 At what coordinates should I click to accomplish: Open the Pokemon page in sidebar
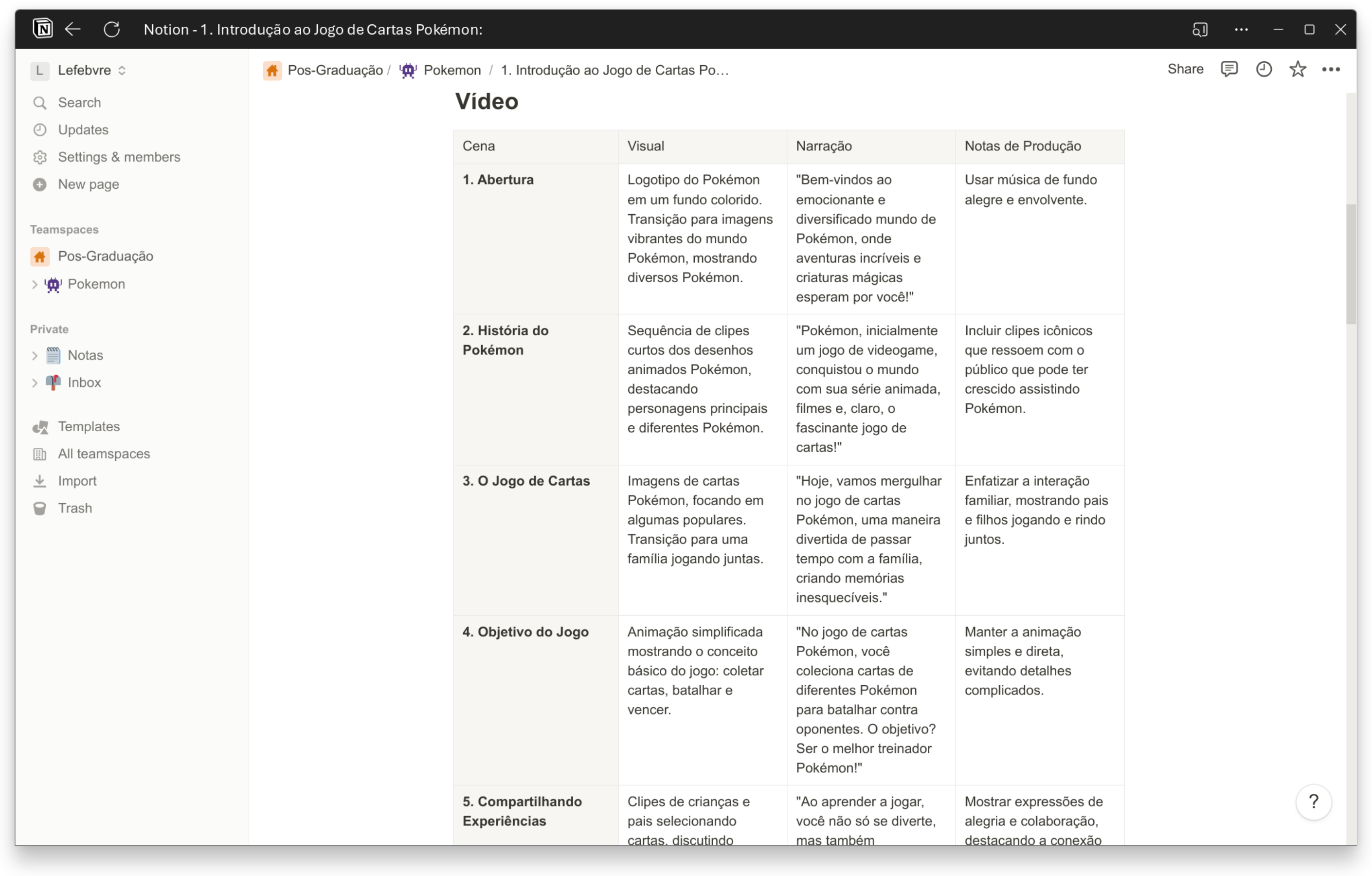pos(96,284)
